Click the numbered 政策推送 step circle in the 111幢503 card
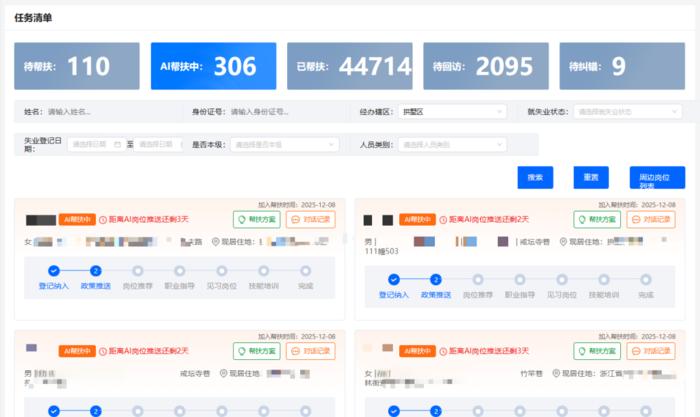 tap(436, 279)
